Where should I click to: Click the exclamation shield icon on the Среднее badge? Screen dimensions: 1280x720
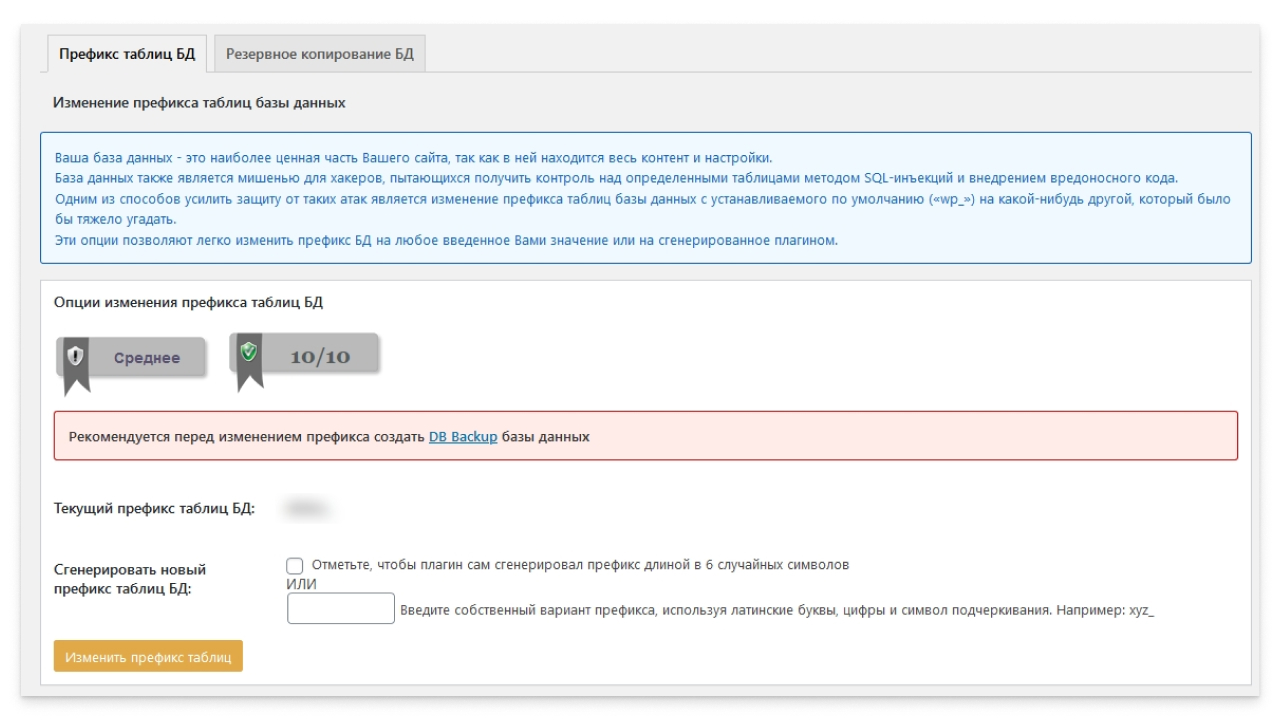pos(74,356)
